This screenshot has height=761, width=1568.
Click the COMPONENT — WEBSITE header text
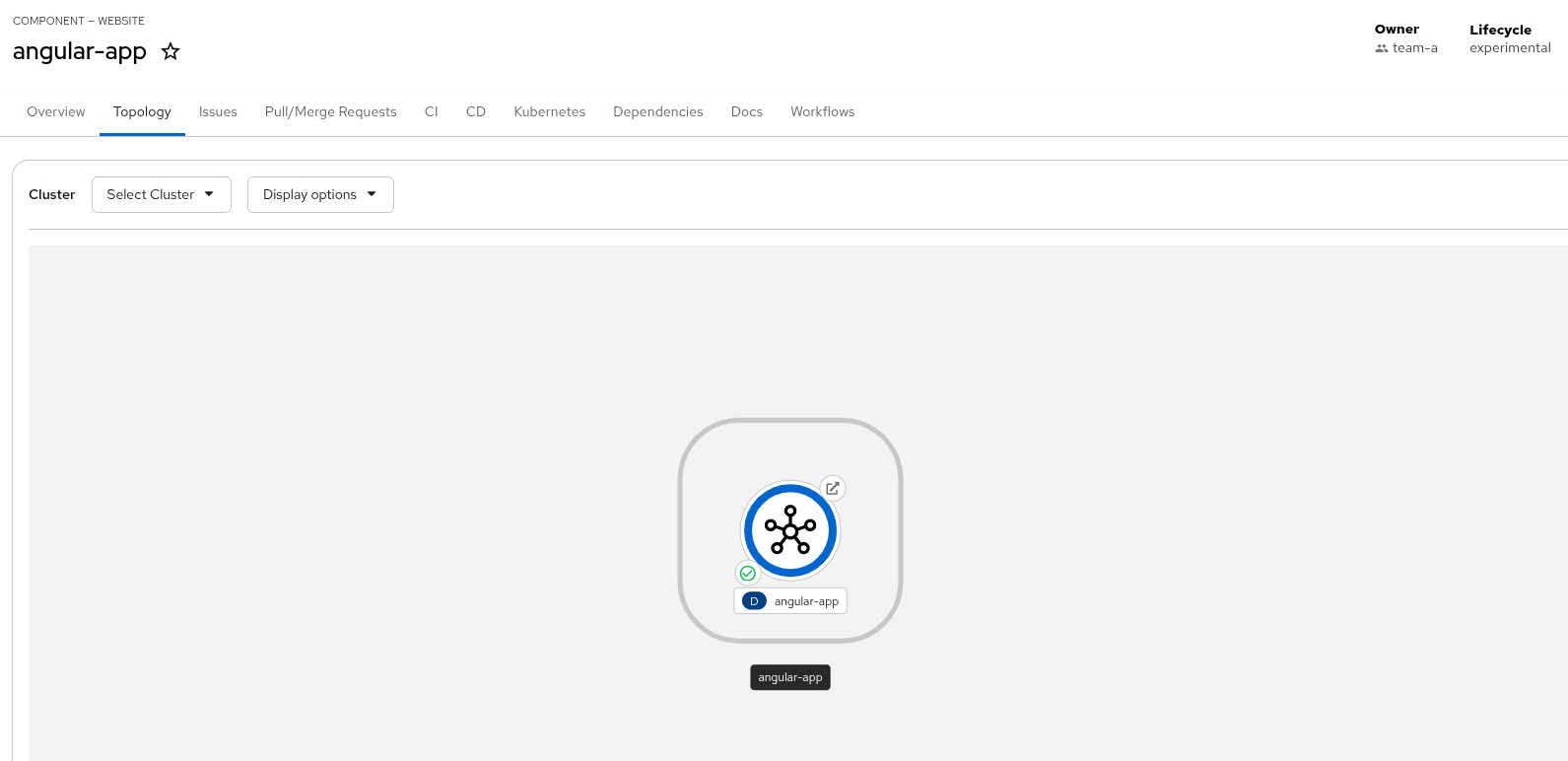(79, 21)
